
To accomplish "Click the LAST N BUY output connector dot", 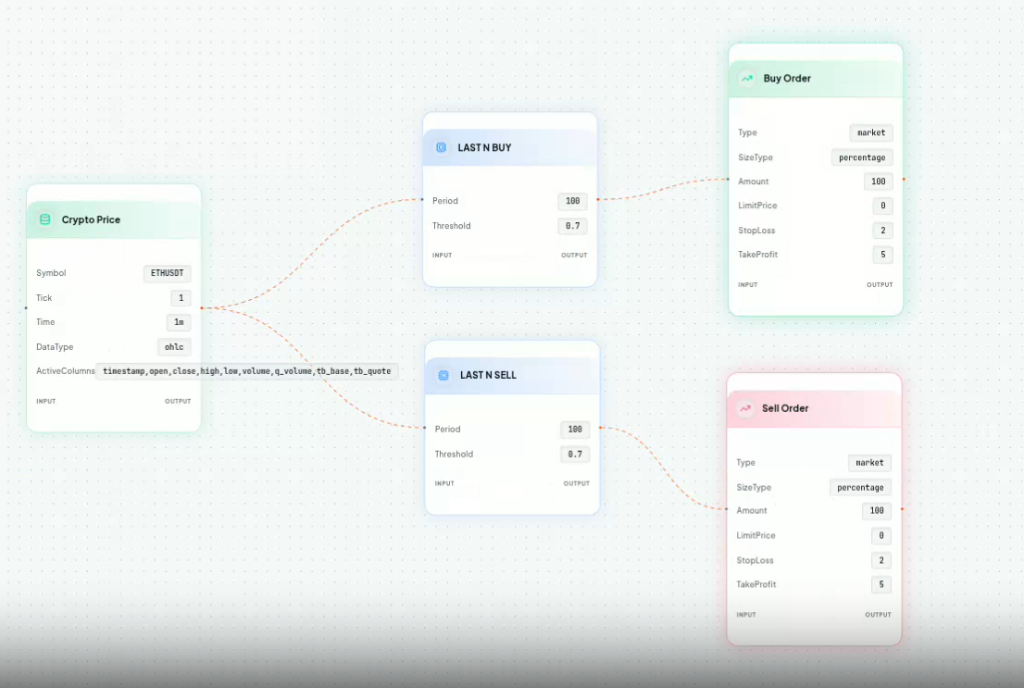I will click(x=598, y=200).
